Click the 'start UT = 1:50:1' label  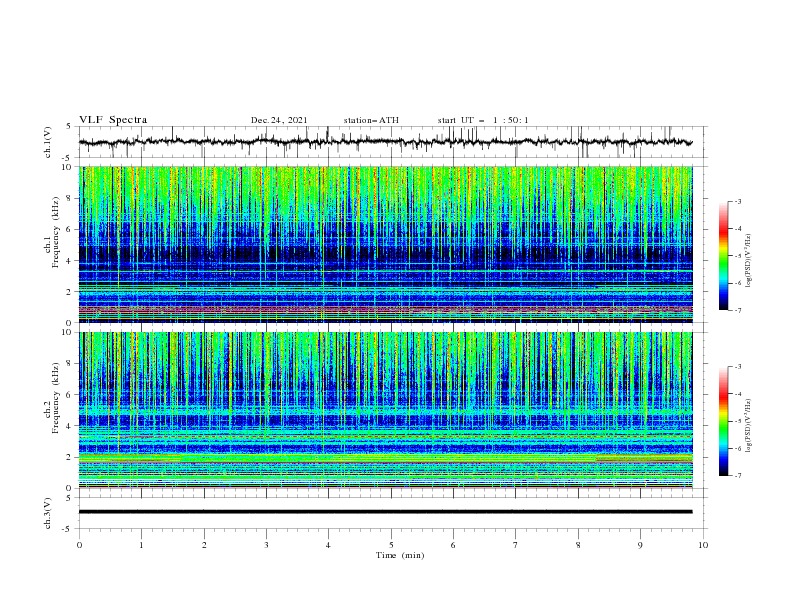point(483,120)
